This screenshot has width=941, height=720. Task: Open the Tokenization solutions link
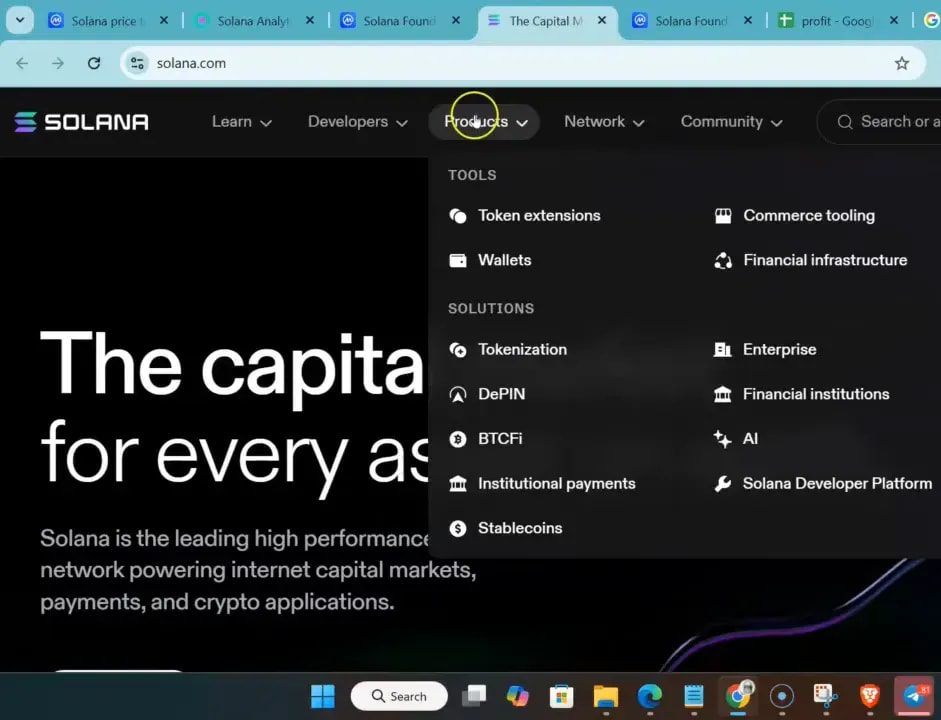(x=522, y=350)
